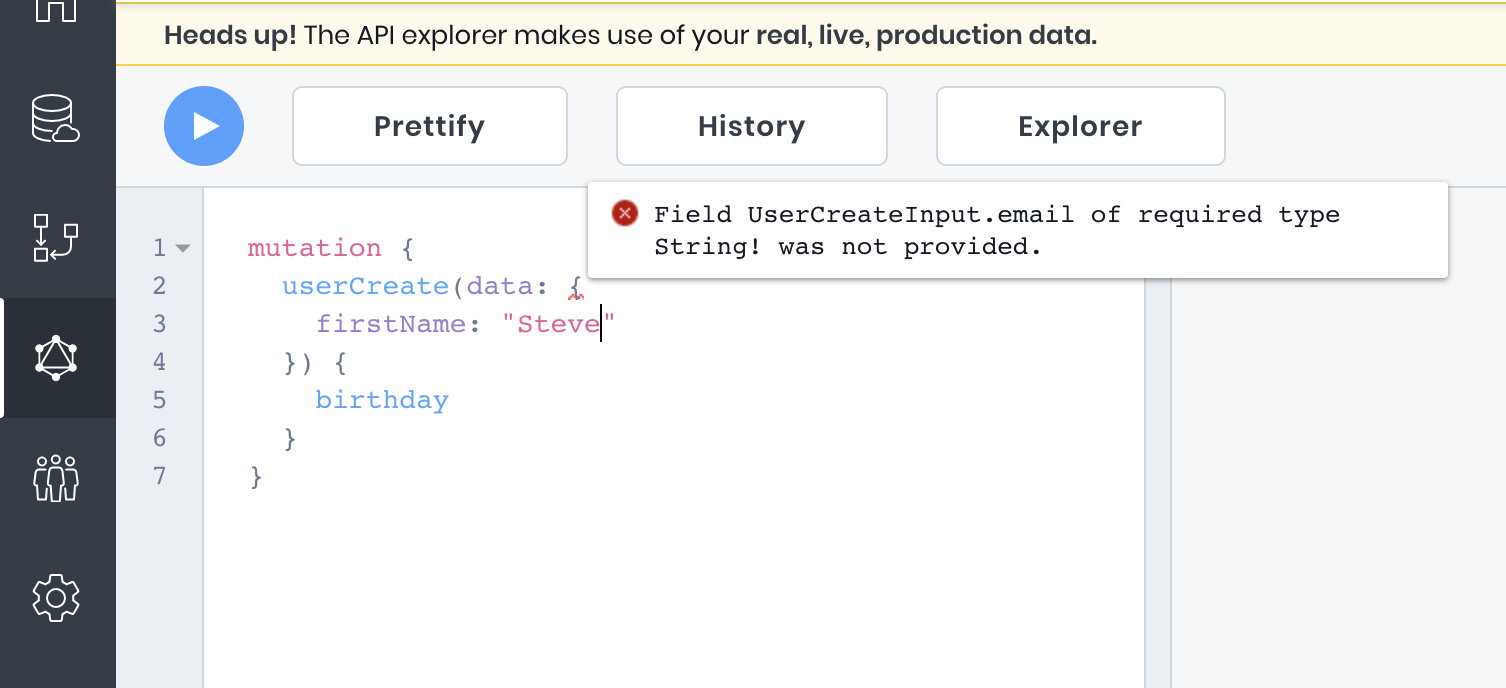
Task: Click the userCreate field on line 2
Action: pos(365,286)
